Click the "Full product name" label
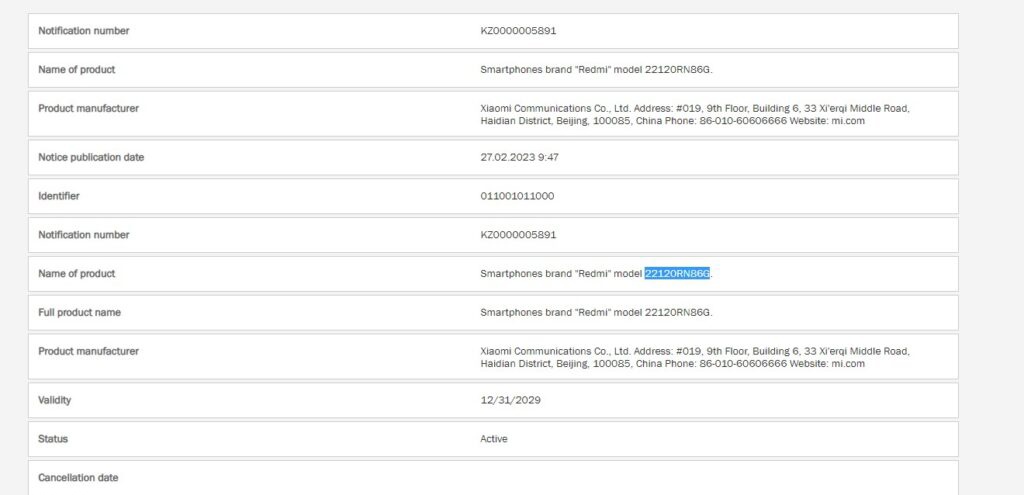The width and height of the screenshot is (1024, 495). 79,312
